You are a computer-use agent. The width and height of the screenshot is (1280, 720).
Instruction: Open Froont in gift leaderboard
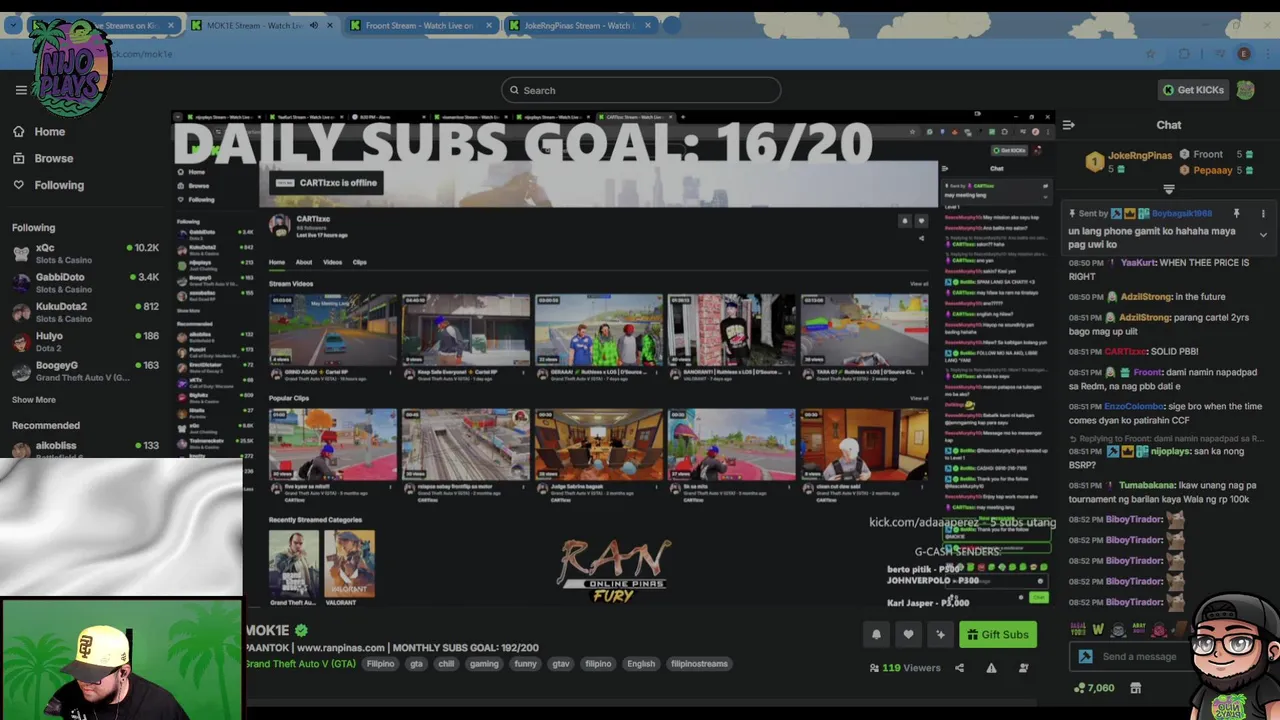[1208, 155]
